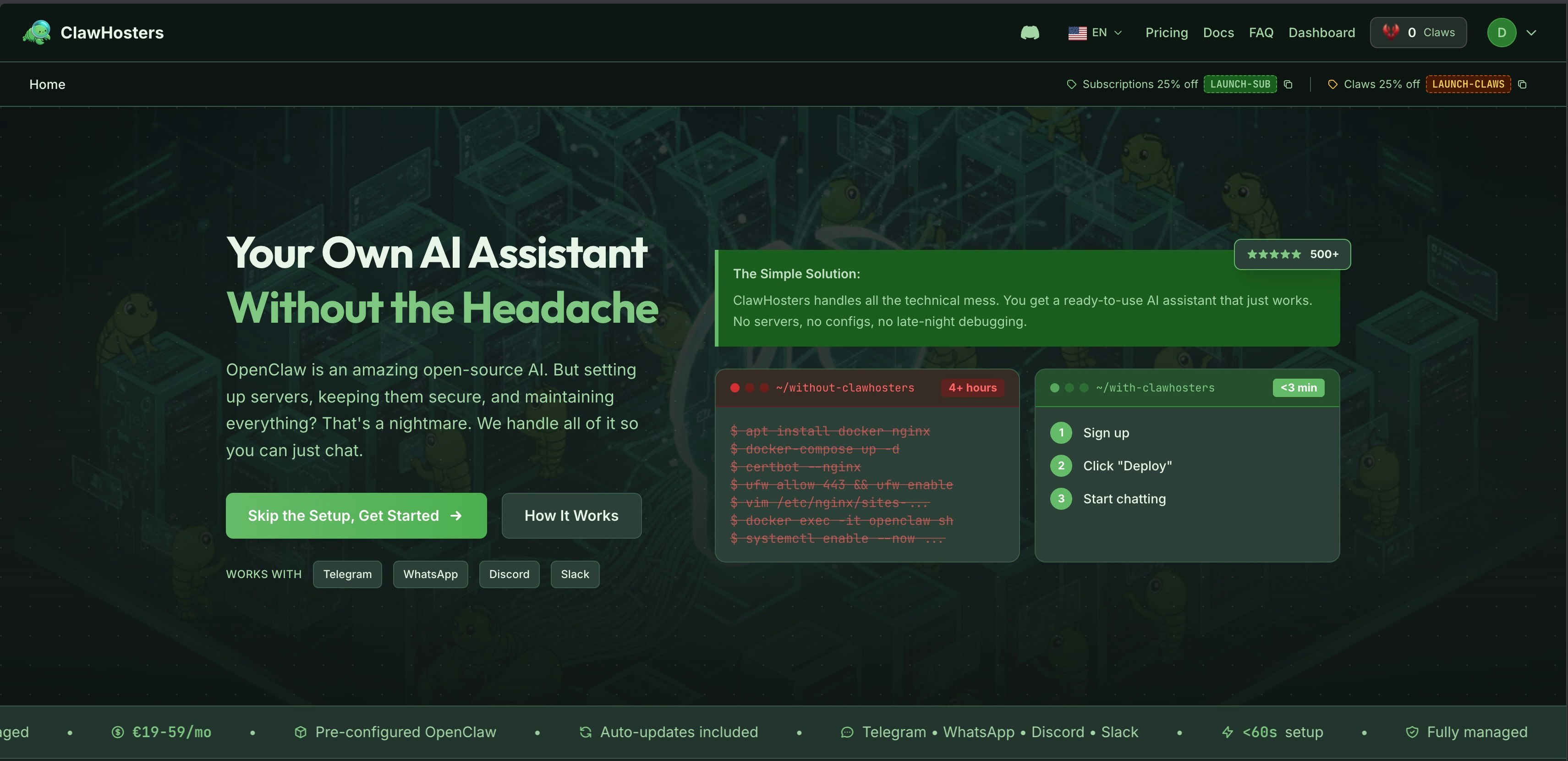Navigate to the Dashboard

point(1321,33)
